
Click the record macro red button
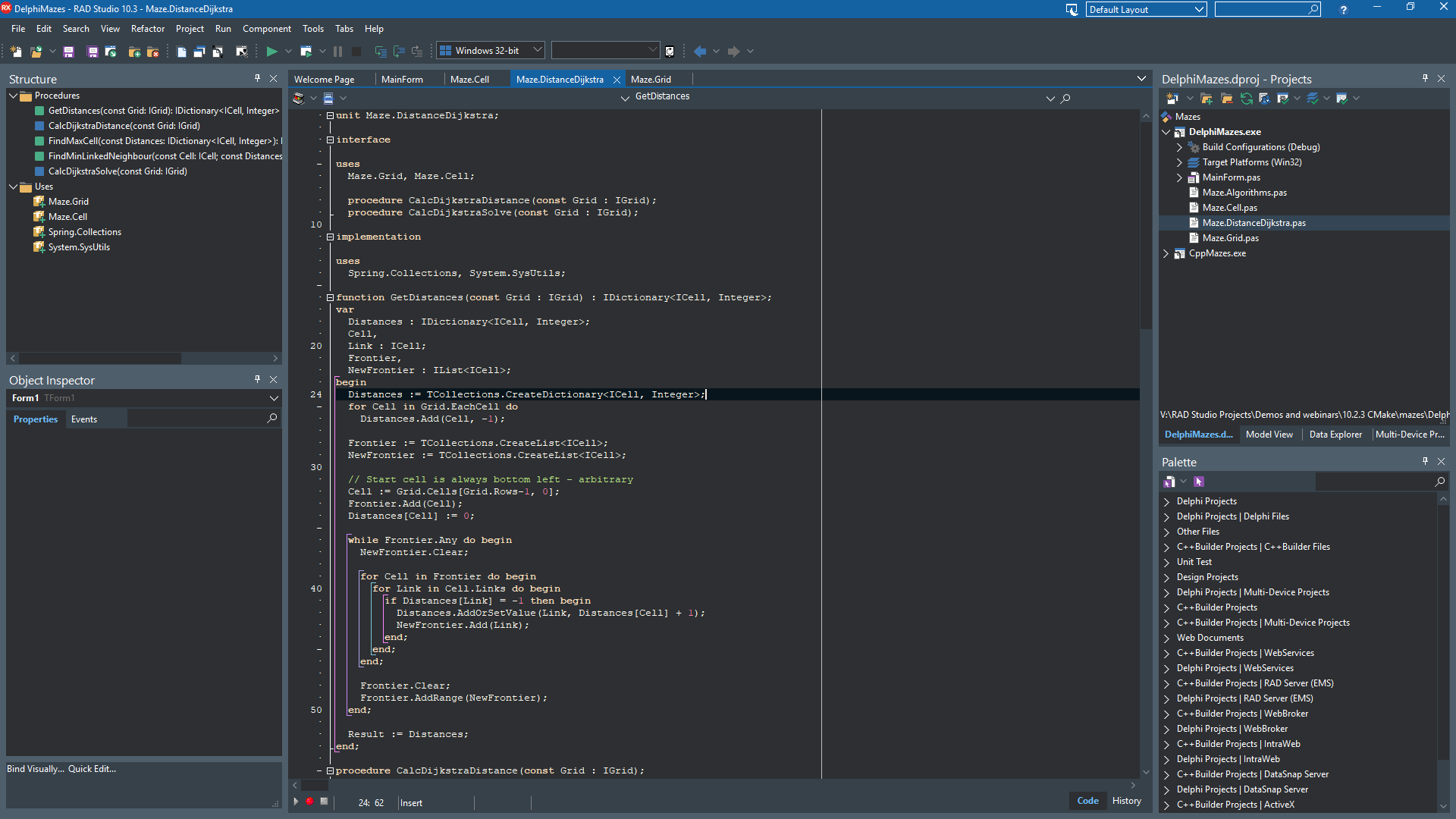pos(309,802)
